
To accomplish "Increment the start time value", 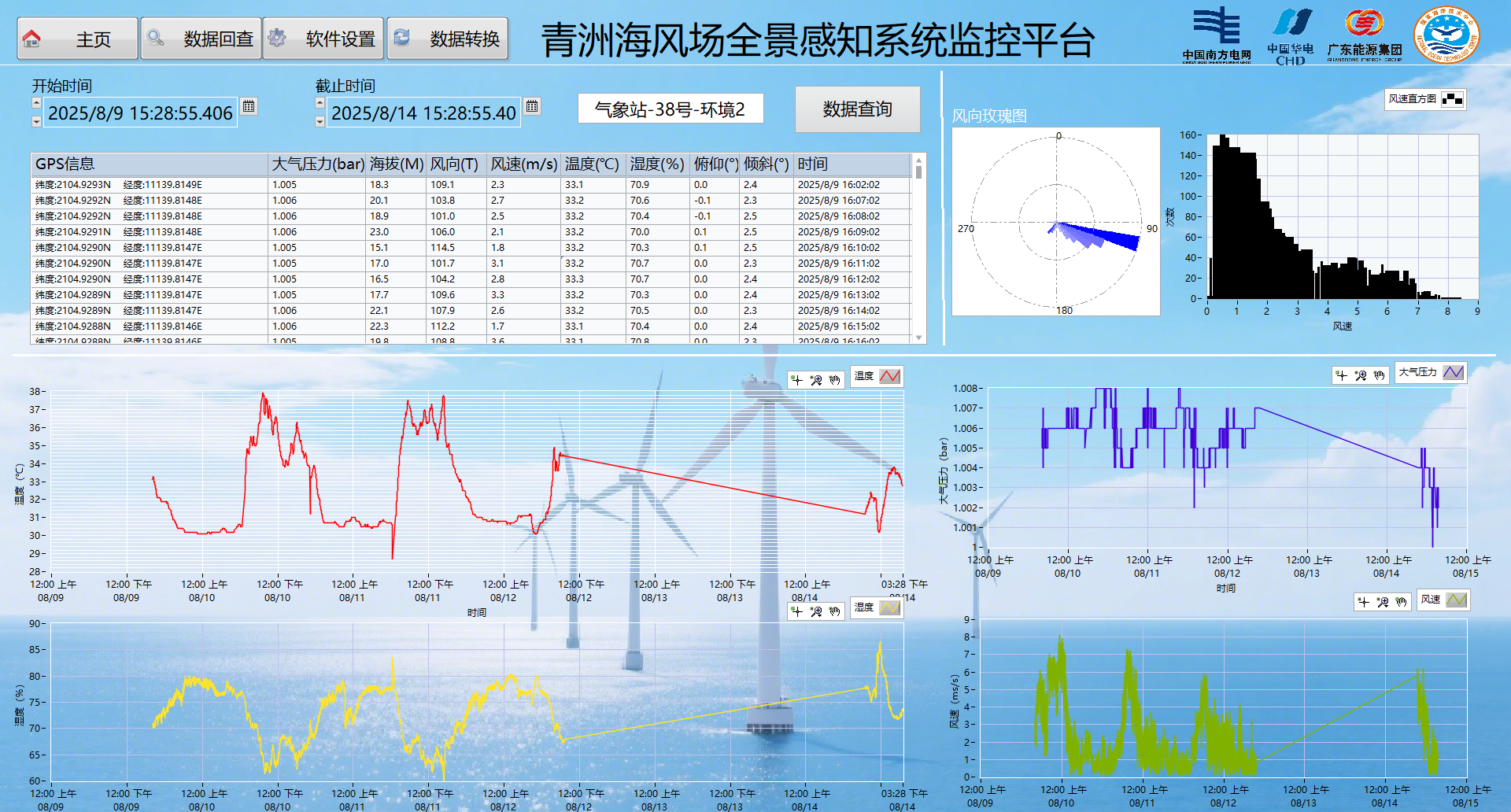I will coord(36,103).
